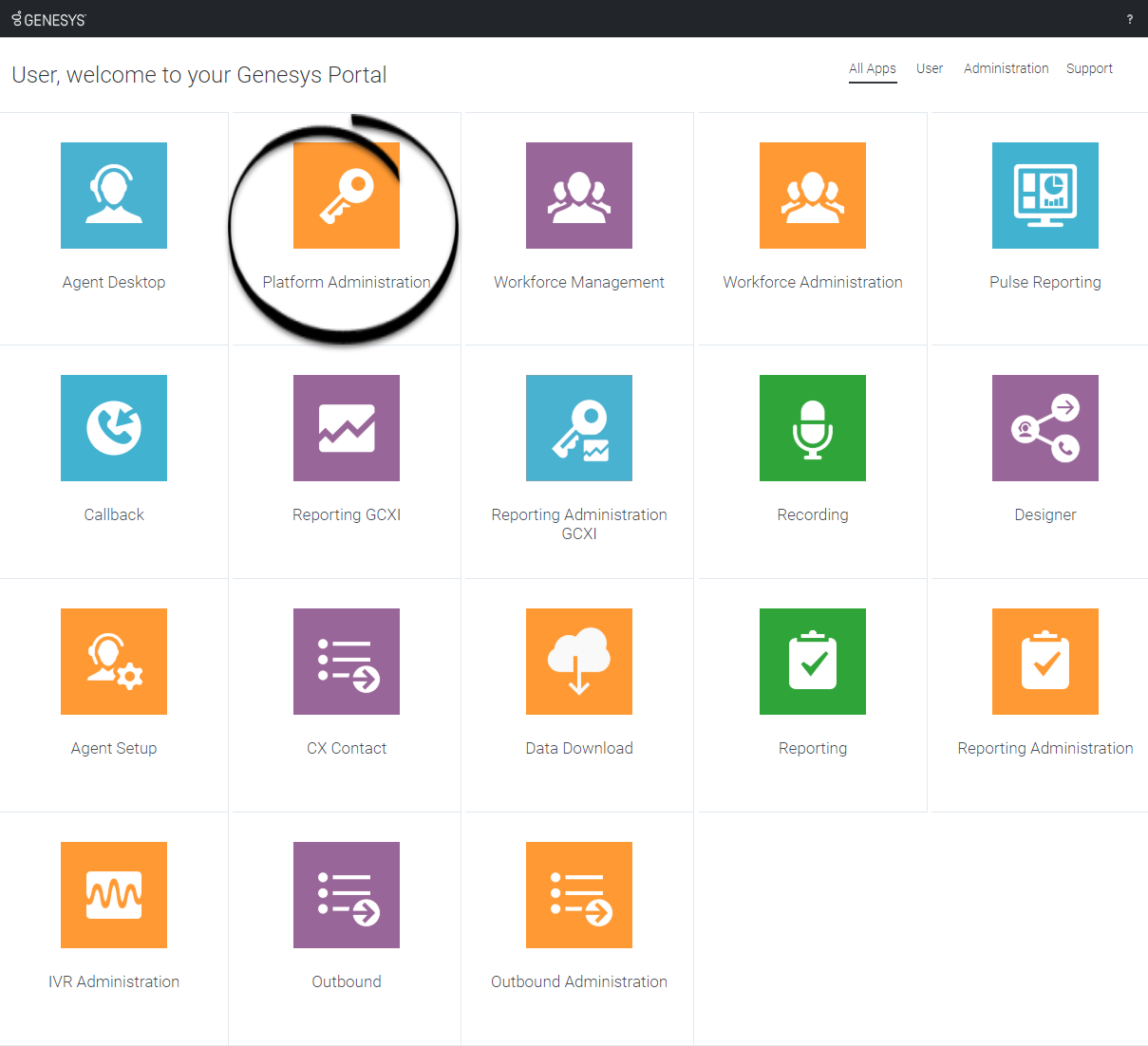1148x1046 pixels.
Task: Open orange Outbound Administration icon
Action: 579,895
